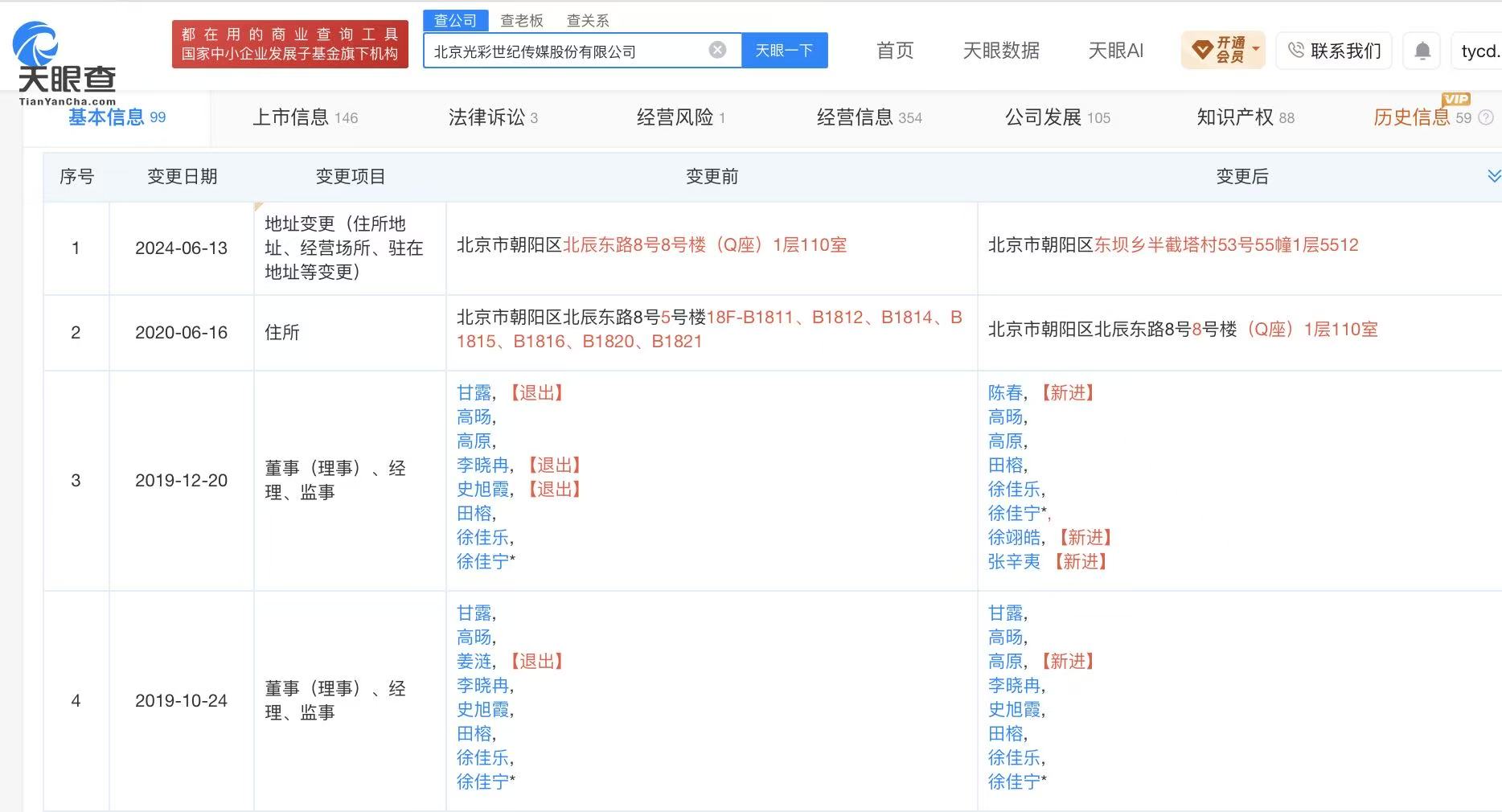Viewport: 1502px width, 812px height.
Task: Open 张辛夷 marked 新进
Action: (x=1014, y=562)
